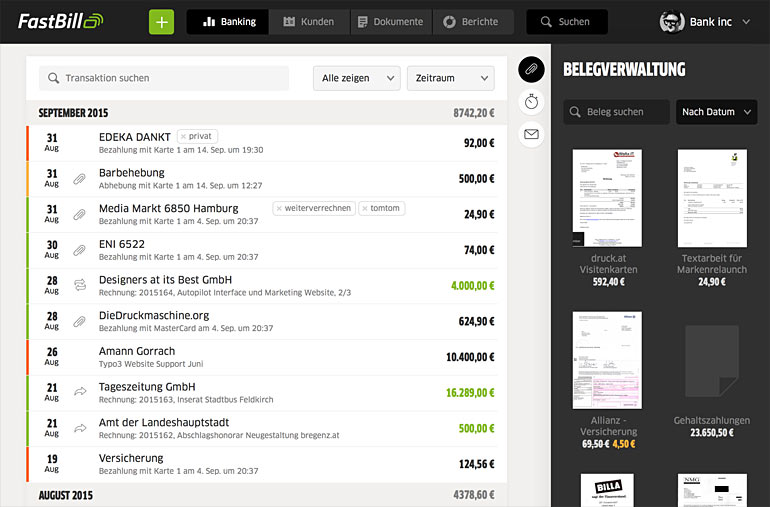The width and height of the screenshot is (770, 507).
Task: Click the 16.289,00 € green amount
Action: [x=470, y=393]
